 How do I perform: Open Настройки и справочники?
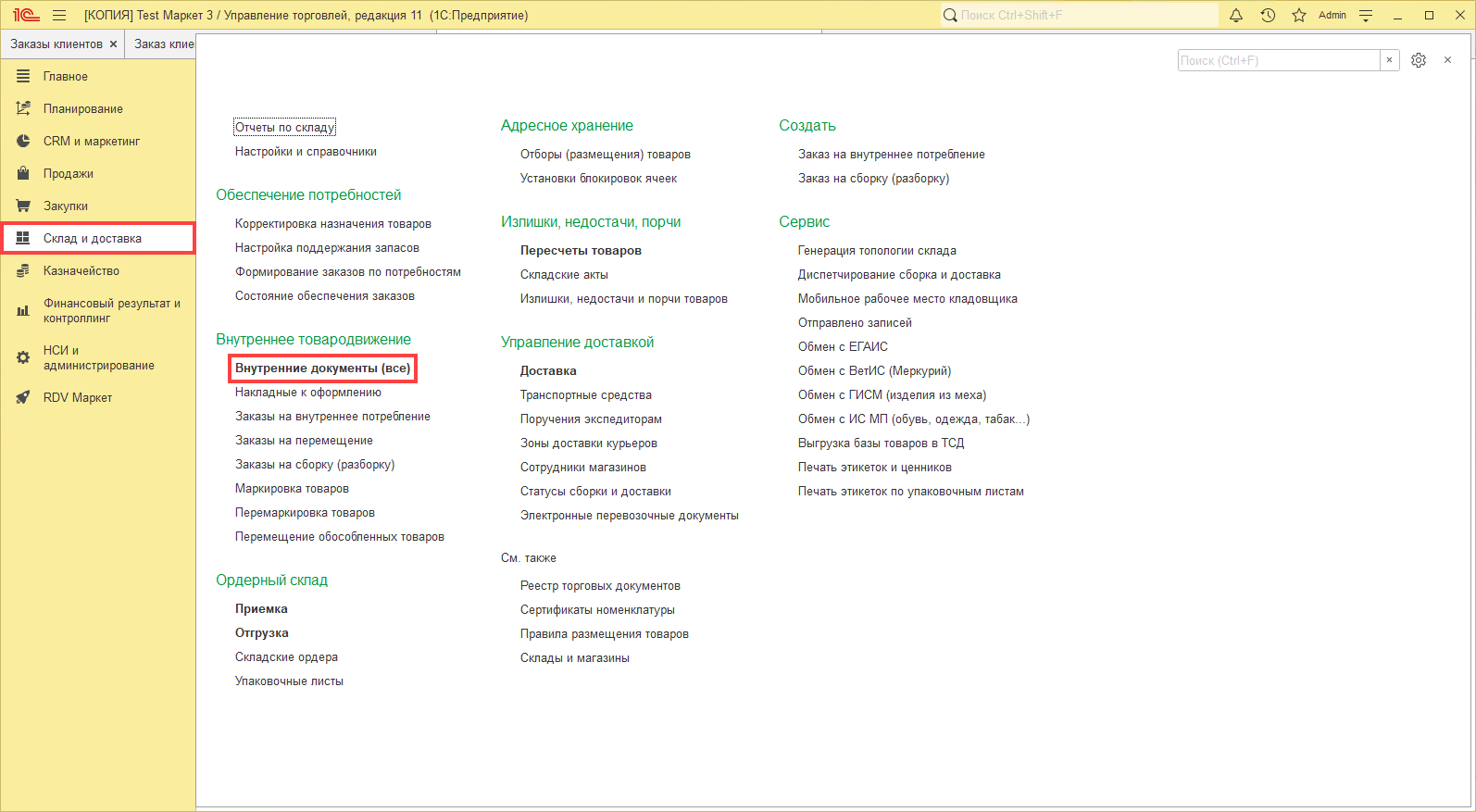click(x=306, y=152)
